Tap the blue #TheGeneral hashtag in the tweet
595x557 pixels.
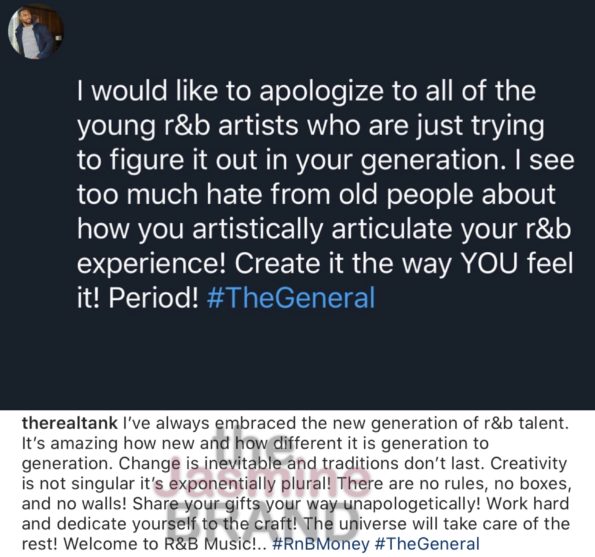[291, 297]
